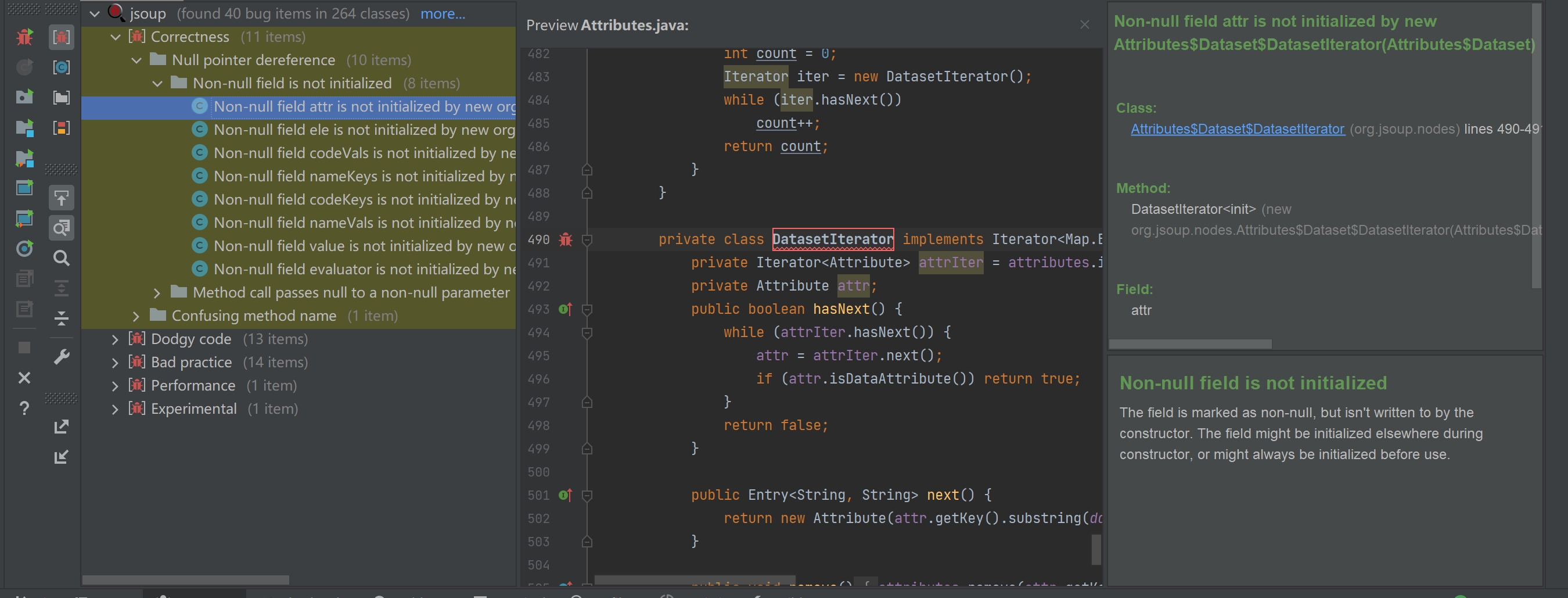Viewport: 1568px width, 598px height.
Task: Fold the next method at line 501
Action: tap(587, 496)
